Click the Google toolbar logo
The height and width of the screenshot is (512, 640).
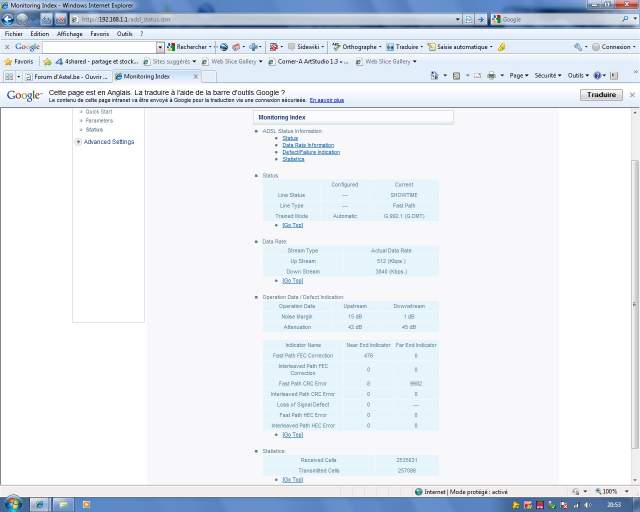[x=27, y=47]
